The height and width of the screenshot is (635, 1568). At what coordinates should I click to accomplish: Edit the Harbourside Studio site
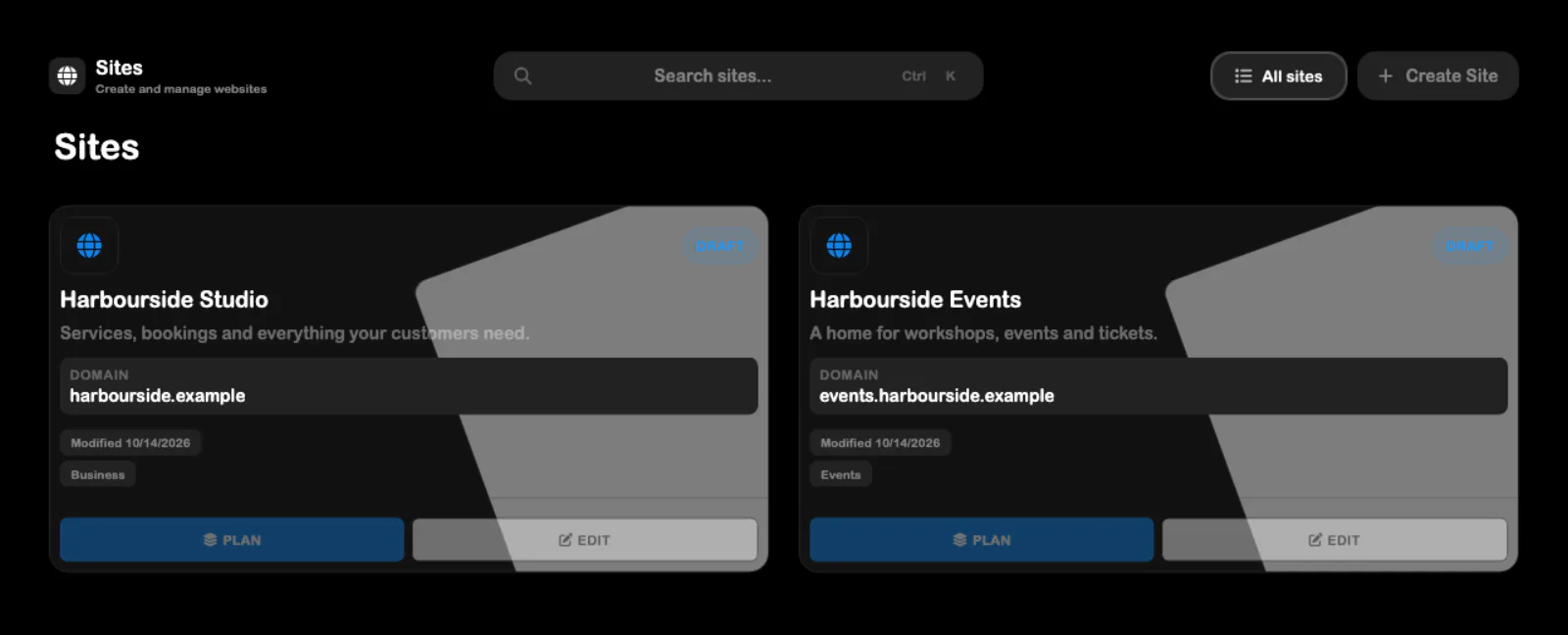tap(585, 540)
